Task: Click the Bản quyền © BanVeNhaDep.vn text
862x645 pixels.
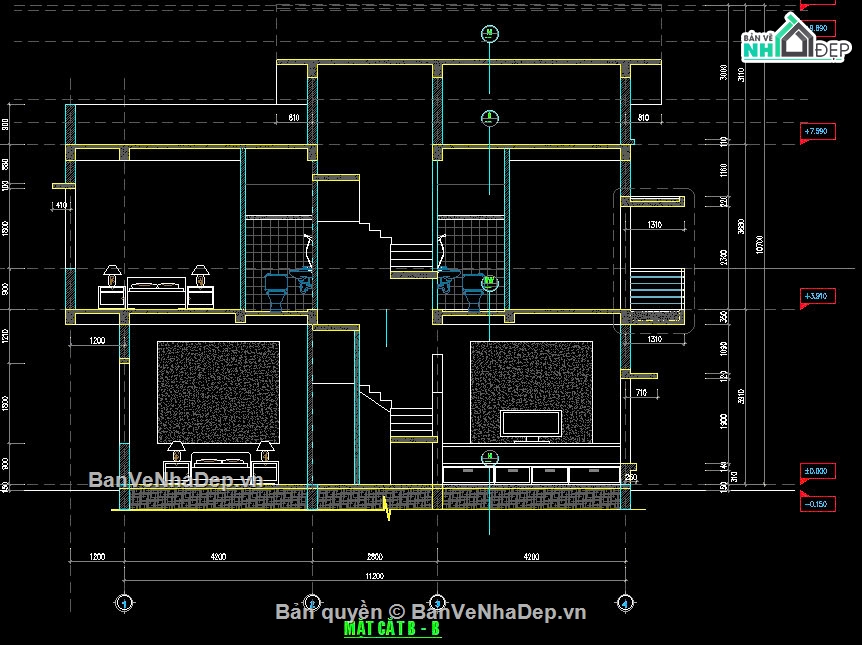Action: 430,612
